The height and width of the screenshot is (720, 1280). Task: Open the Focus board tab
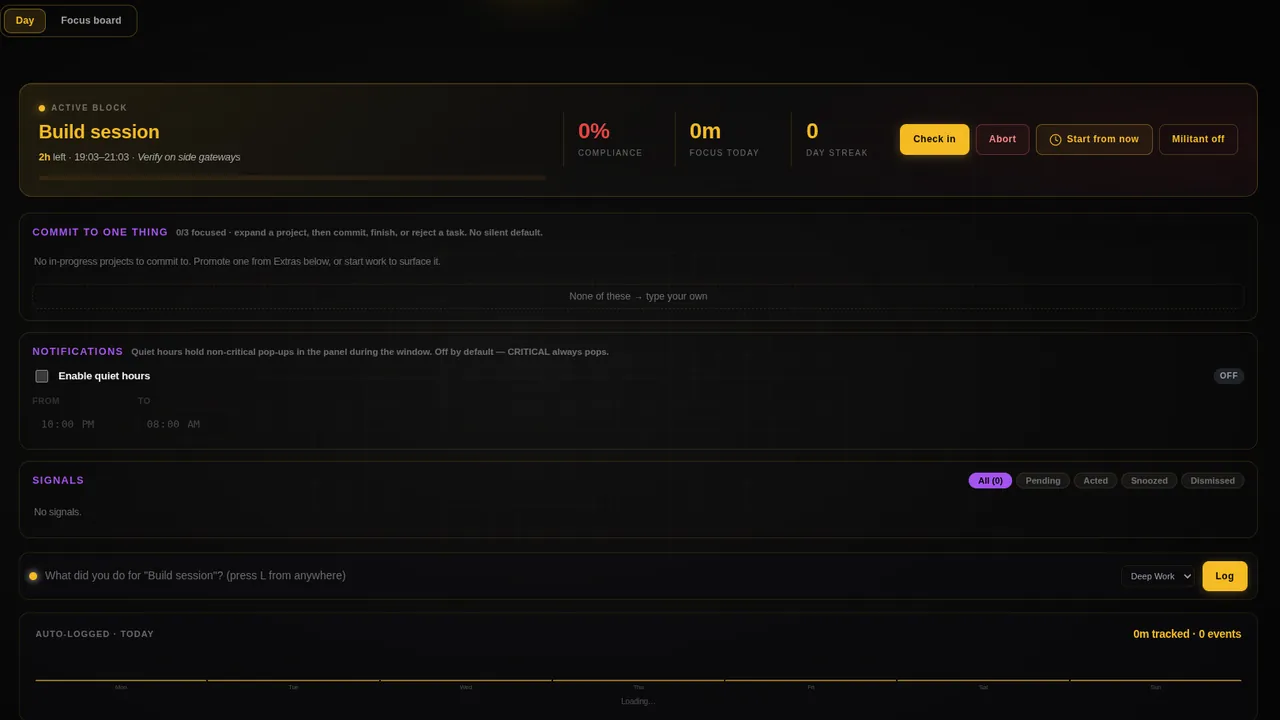91,20
